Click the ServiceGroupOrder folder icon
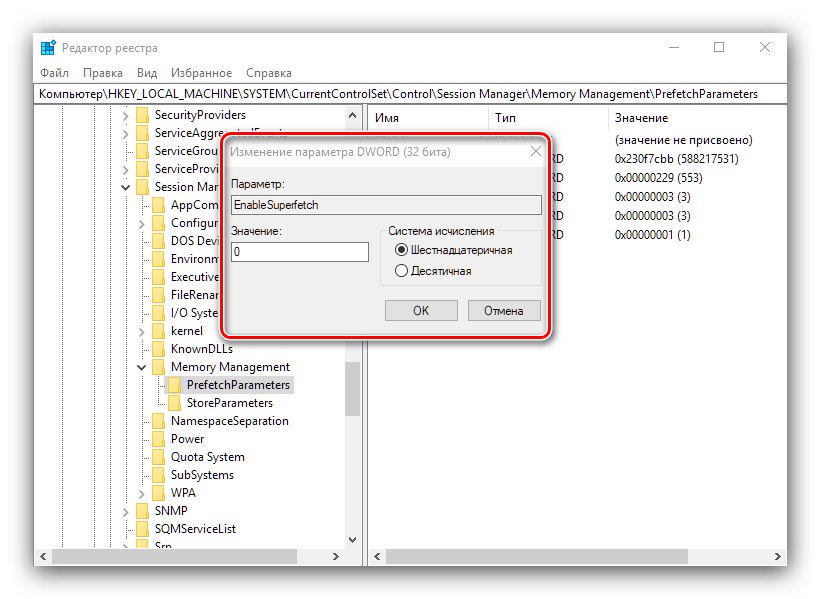 (142, 151)
